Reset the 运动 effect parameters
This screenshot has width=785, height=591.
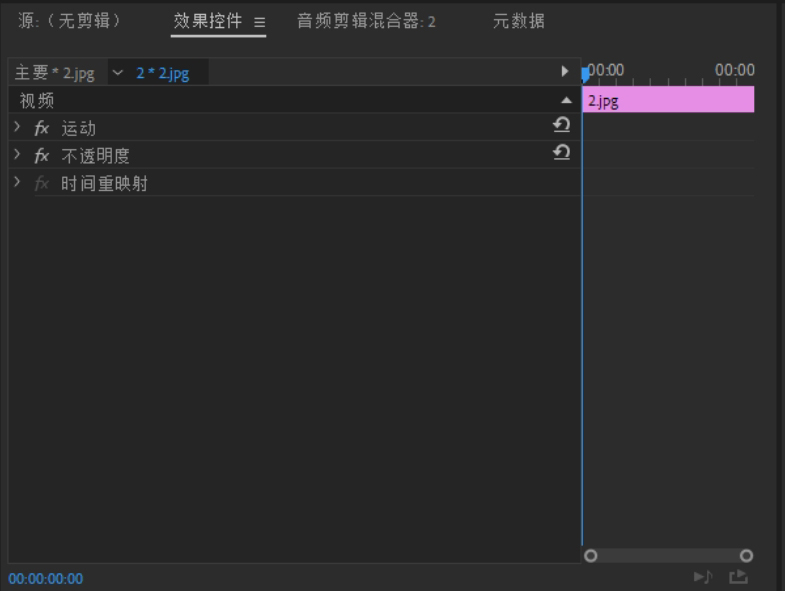(x=562, y=125)
